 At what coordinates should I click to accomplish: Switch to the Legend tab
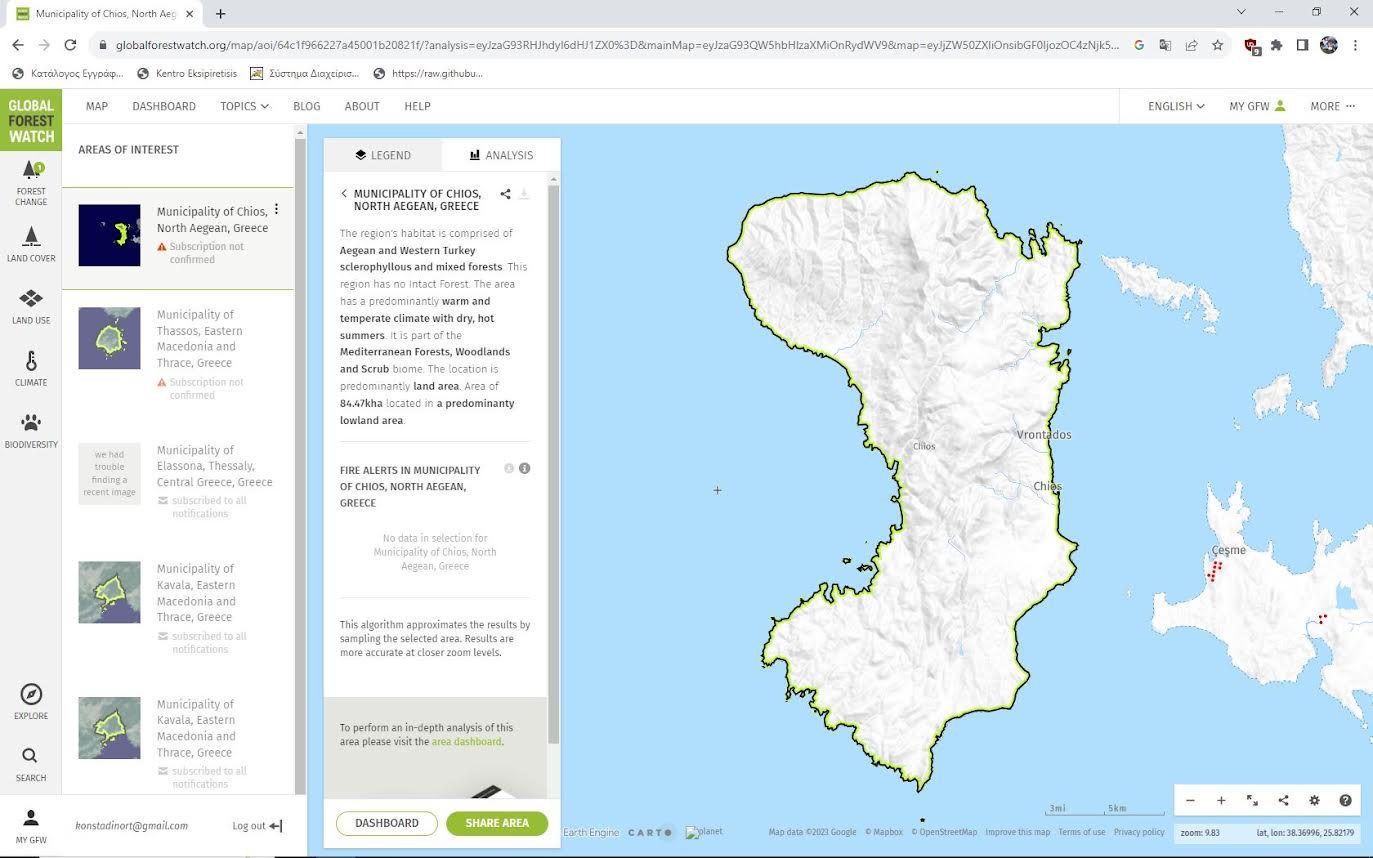click(382, 155)
